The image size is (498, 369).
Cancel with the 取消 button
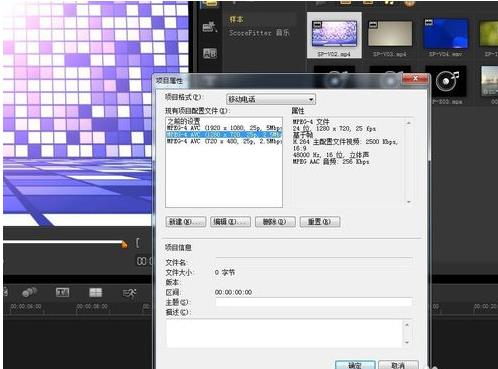[398, 365]
